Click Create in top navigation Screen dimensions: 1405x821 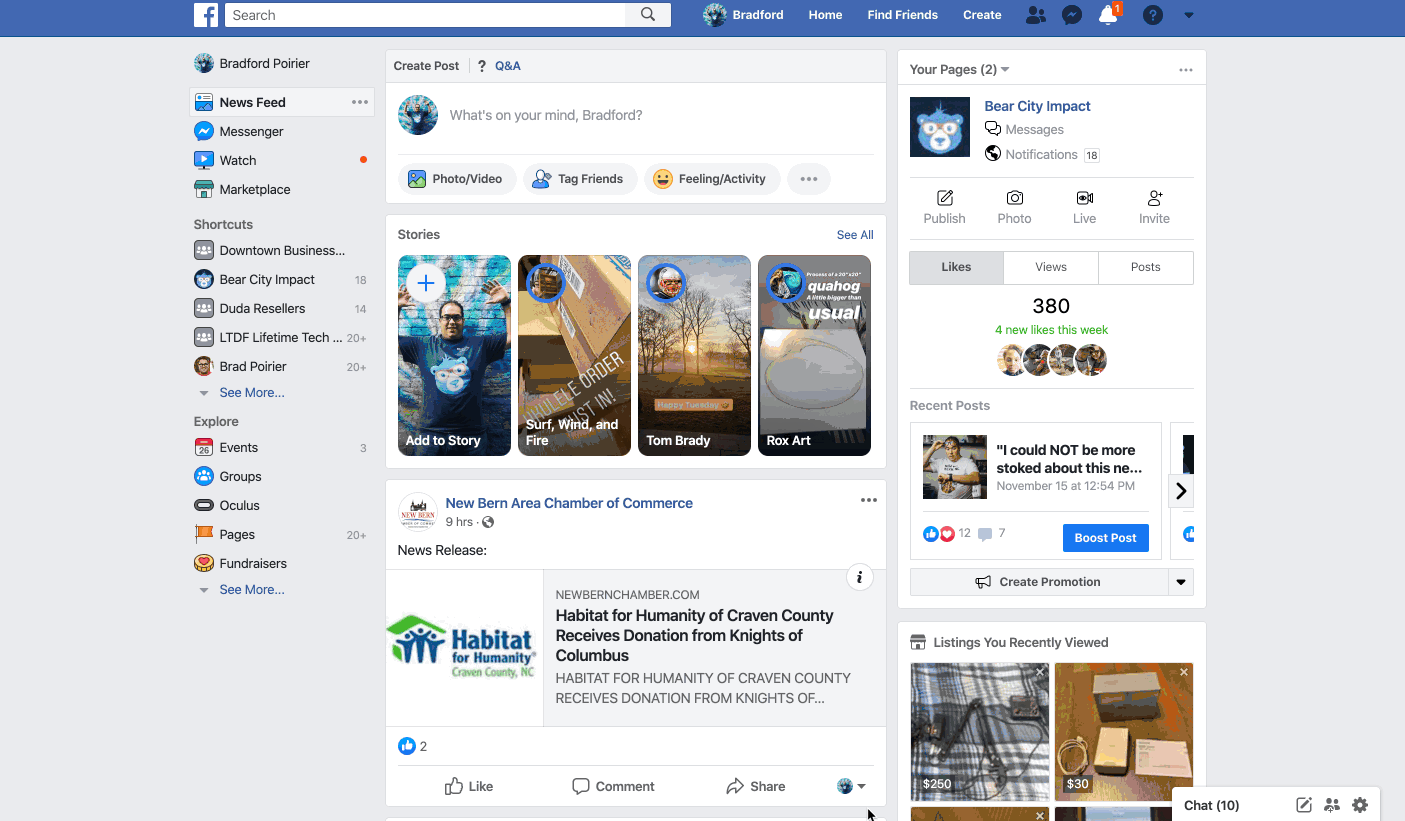[982, 15]
